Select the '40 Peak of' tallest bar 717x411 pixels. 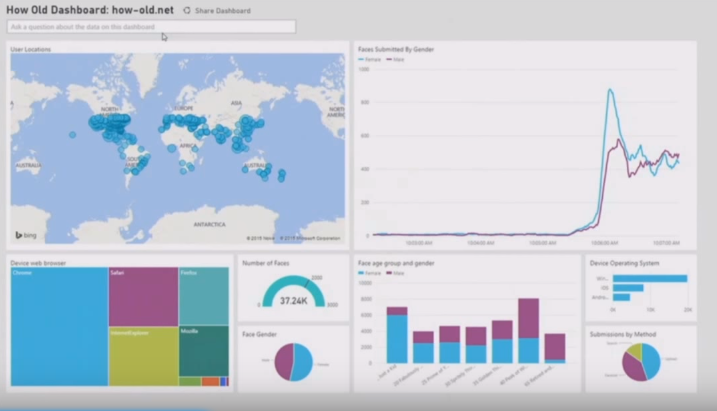528,331
